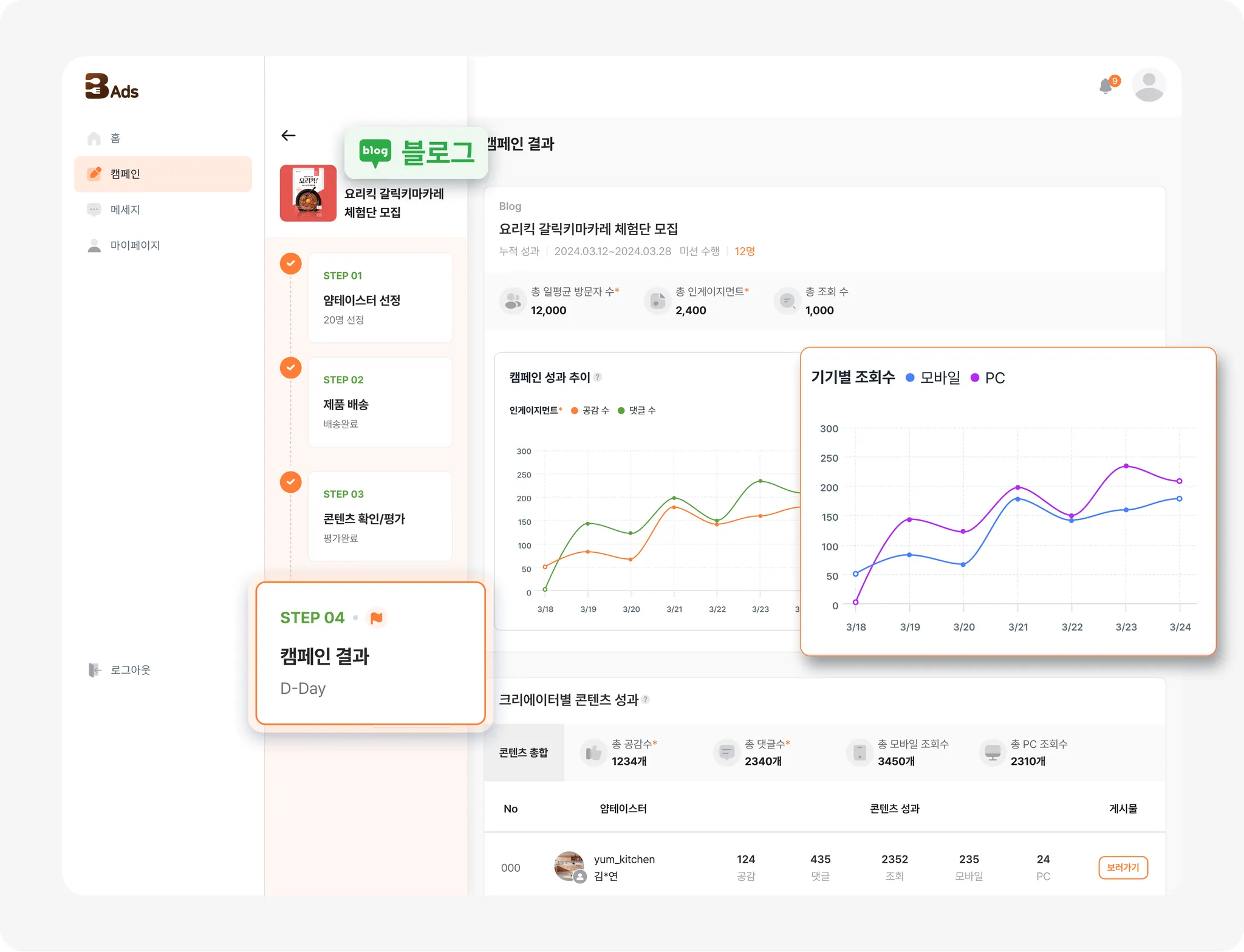Screen dimensions: 1244x952
Task: Open the 홈 menu item
Action: [x=115, y=139]
